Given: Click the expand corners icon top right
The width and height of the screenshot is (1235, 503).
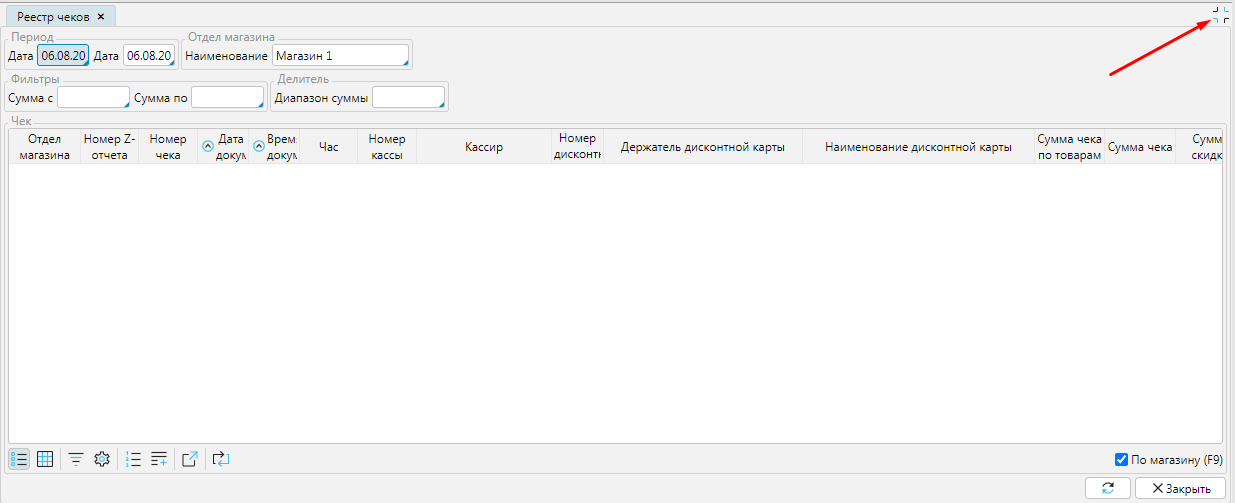Looking at the screenshot, I should tap(1220, 15).
